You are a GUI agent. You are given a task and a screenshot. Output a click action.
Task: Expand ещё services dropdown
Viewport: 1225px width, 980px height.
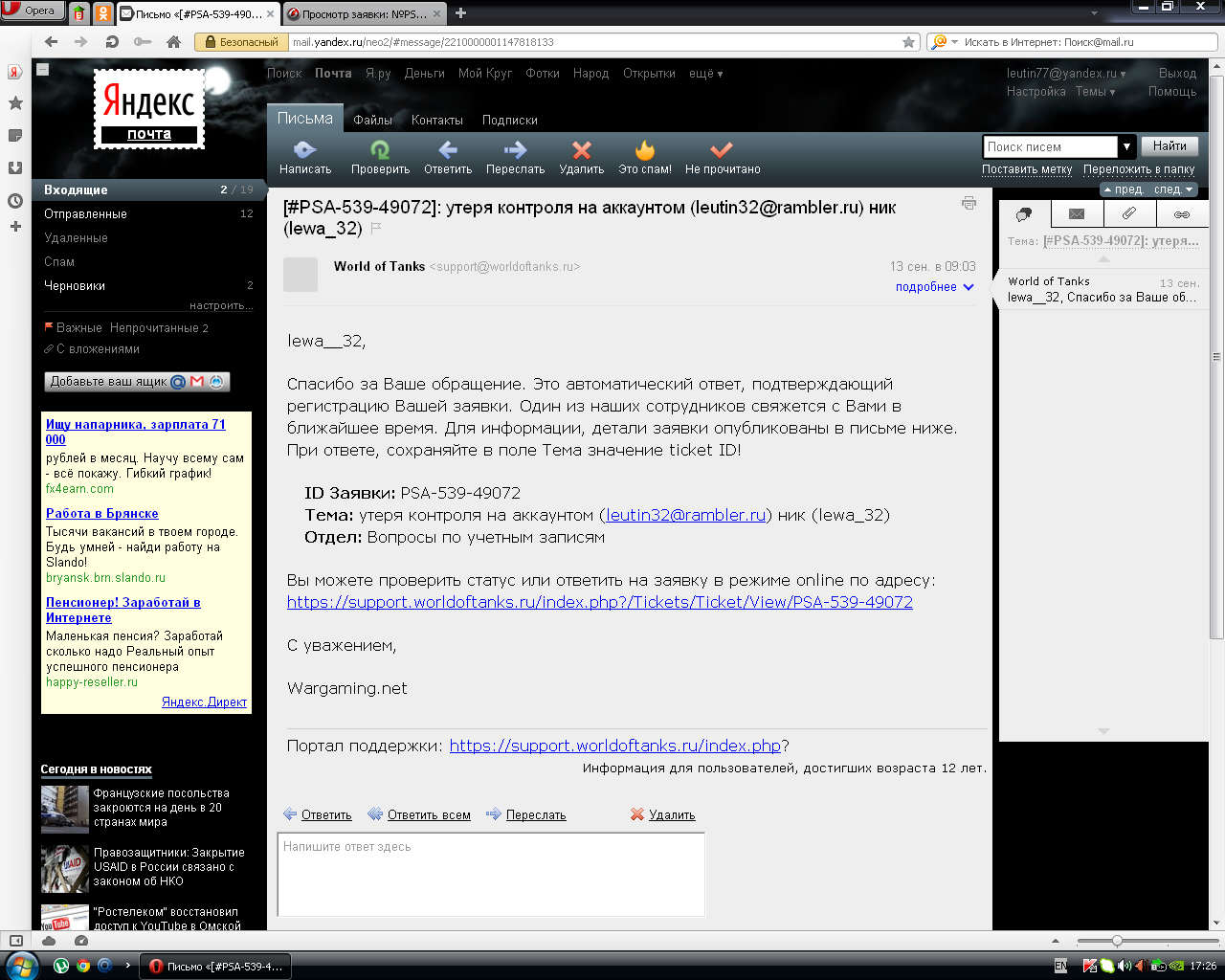tap(705, 74)
